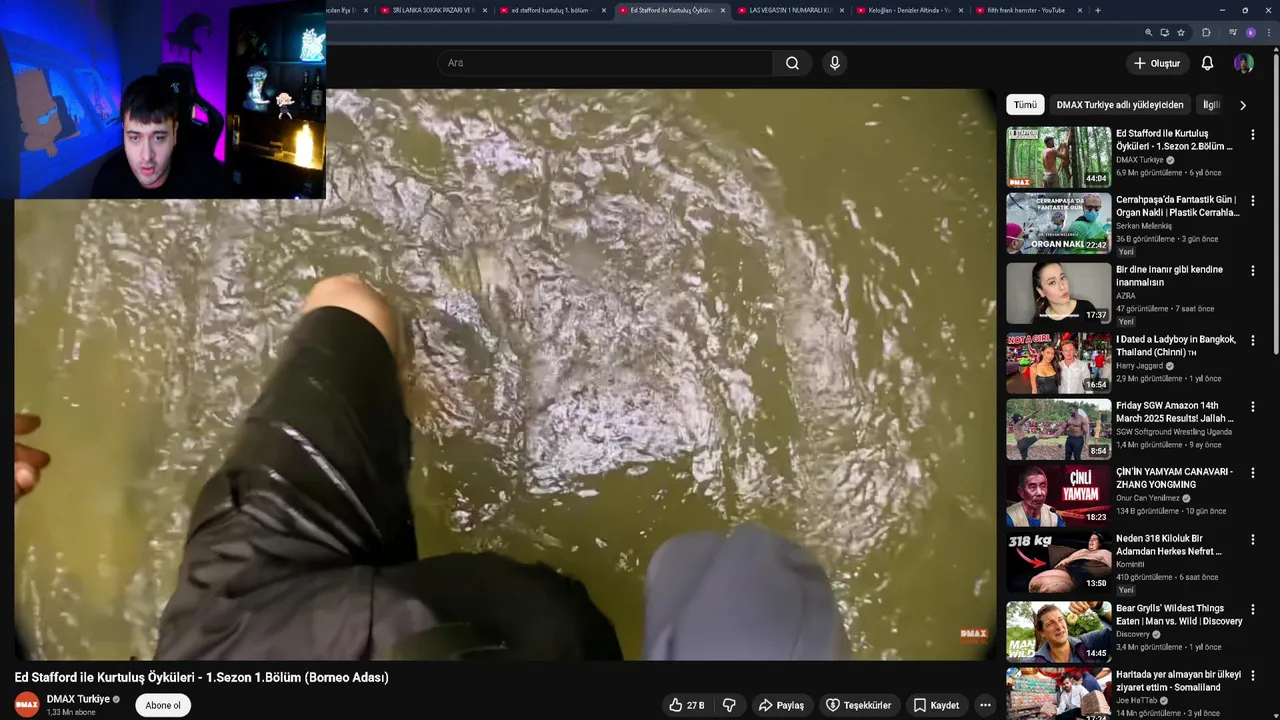Viewport: 1280px width, 720px height.
Task: Click the Harry Jaggard channel name
Action: (x=1141, y=366)
